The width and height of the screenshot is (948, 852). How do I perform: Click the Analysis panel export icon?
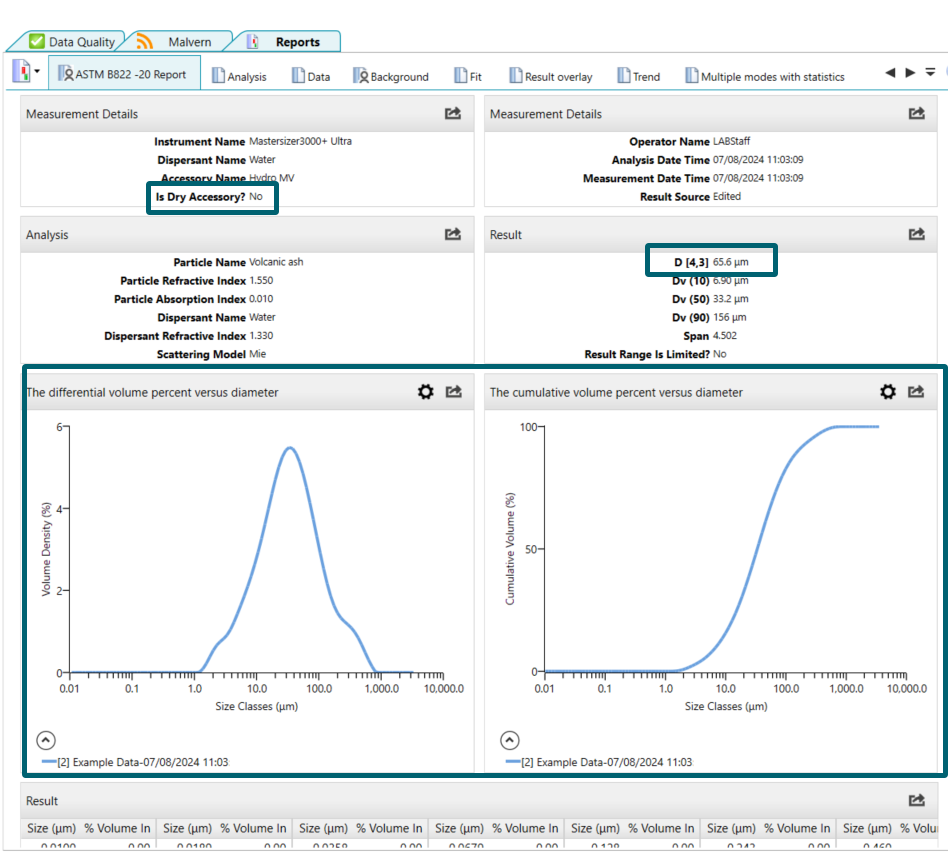453,234
